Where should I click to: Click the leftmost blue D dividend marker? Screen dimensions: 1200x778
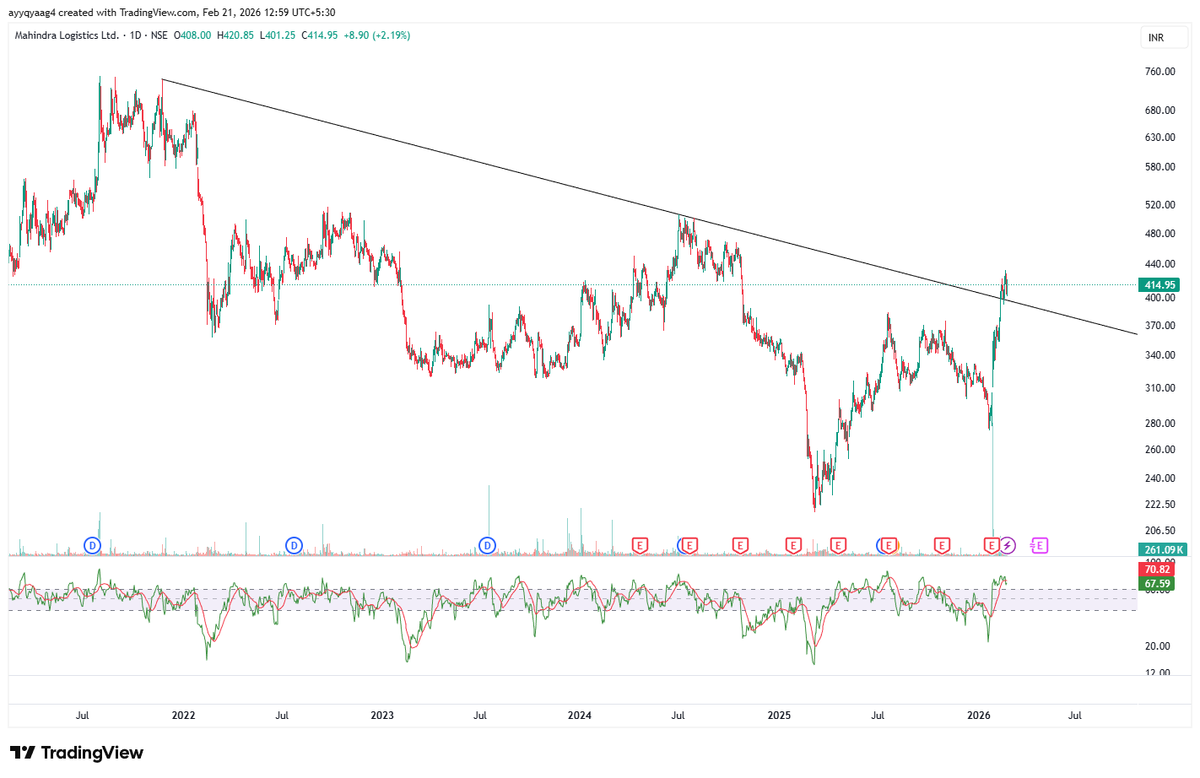[x=92, y=545]
